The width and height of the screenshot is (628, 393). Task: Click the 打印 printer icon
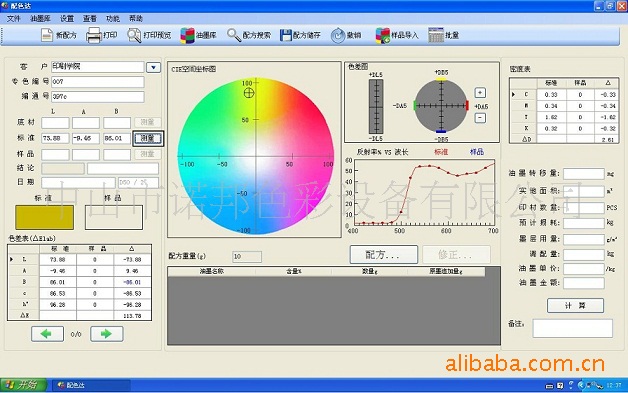[x=94, y=35]
